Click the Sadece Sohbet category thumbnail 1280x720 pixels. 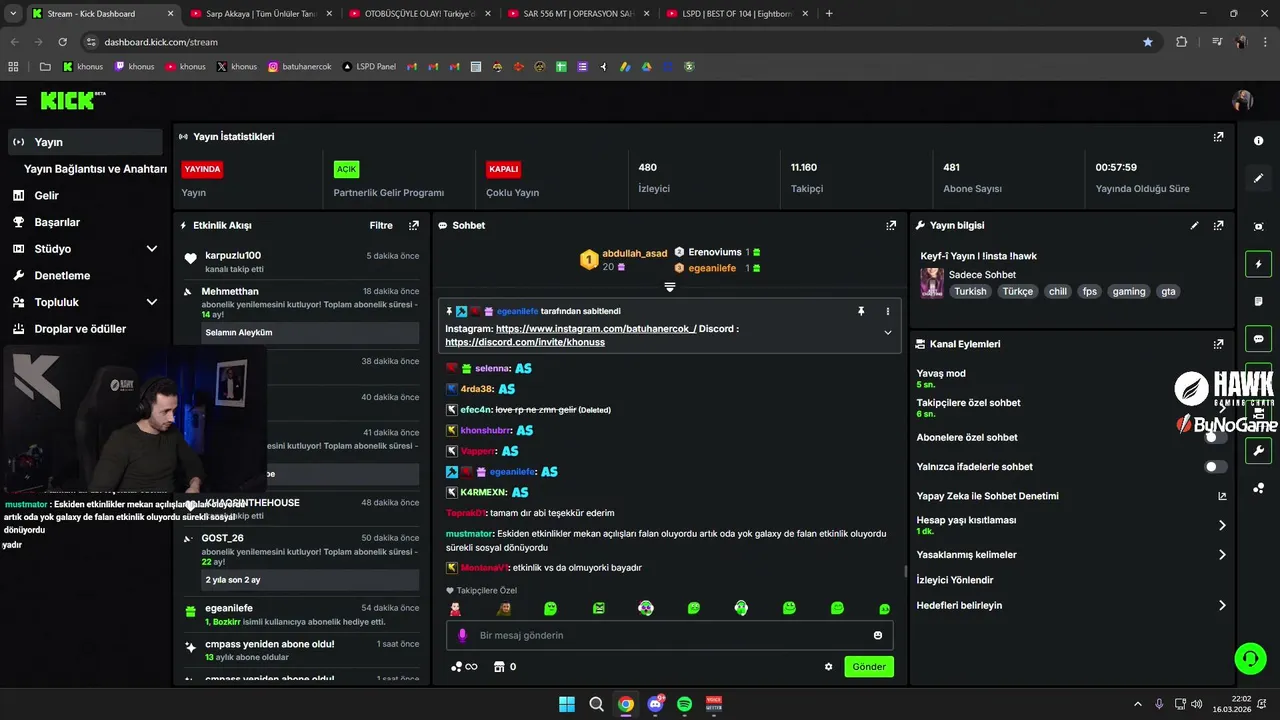(x=932, y=283)
